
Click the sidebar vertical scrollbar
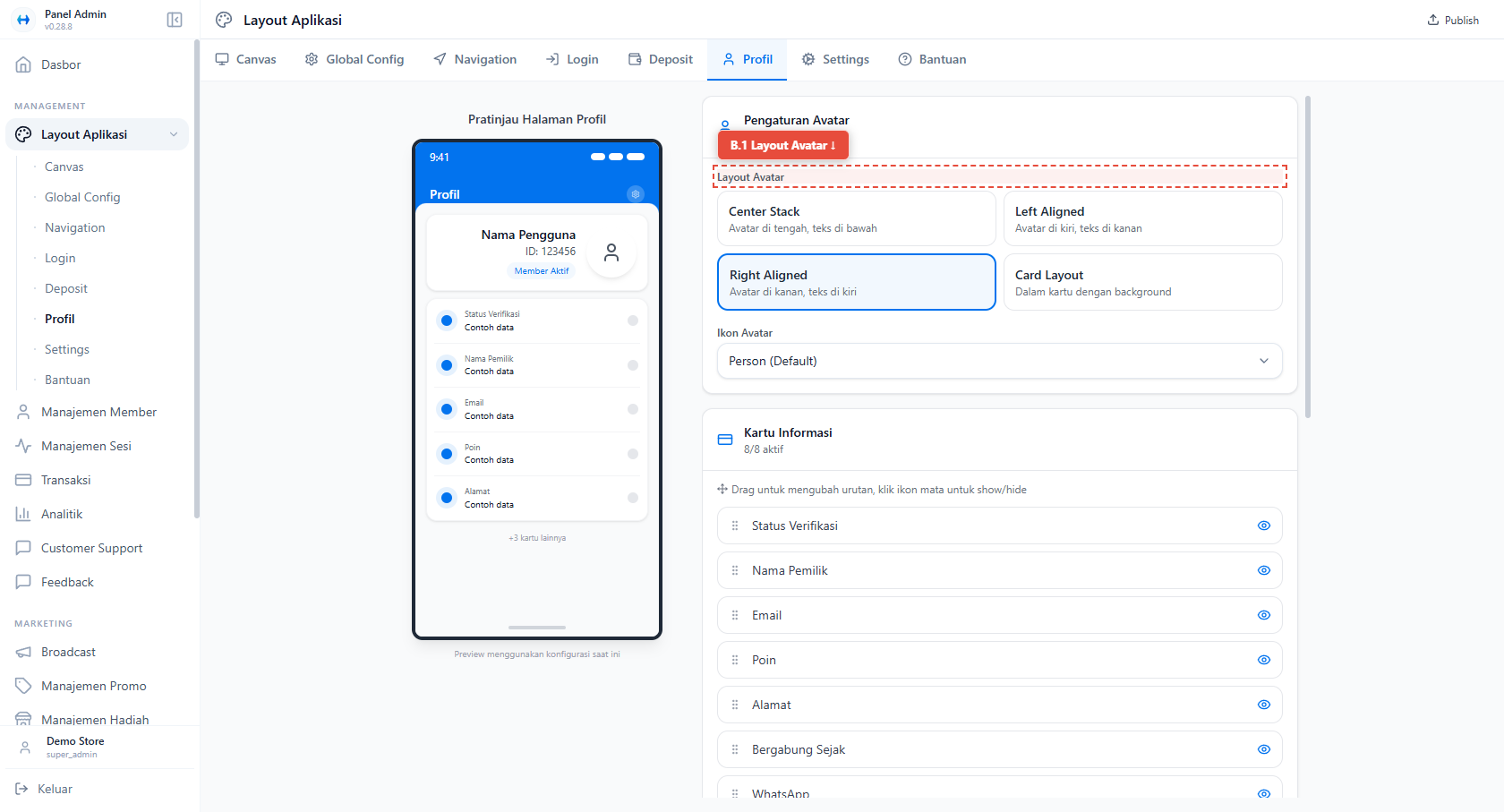coord(196,279)
